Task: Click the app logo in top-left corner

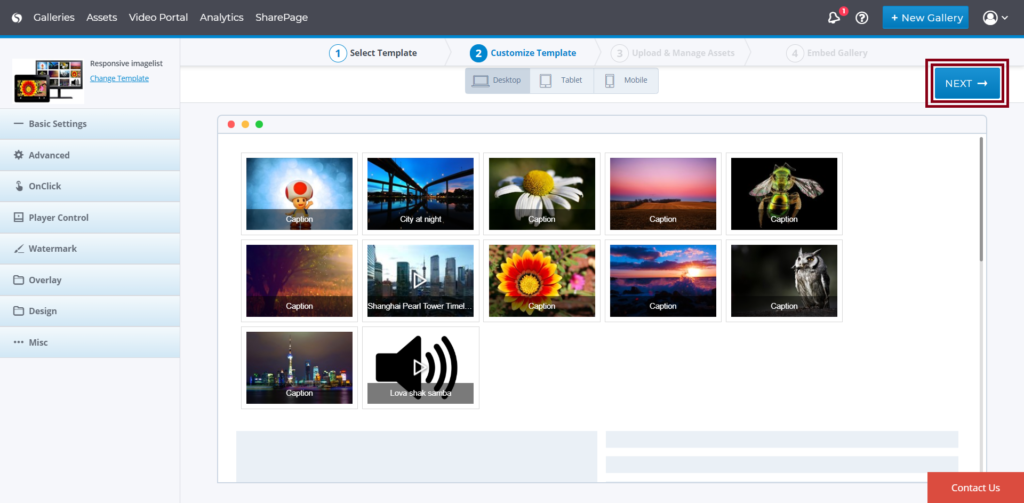Action: (x=17, y=18)
